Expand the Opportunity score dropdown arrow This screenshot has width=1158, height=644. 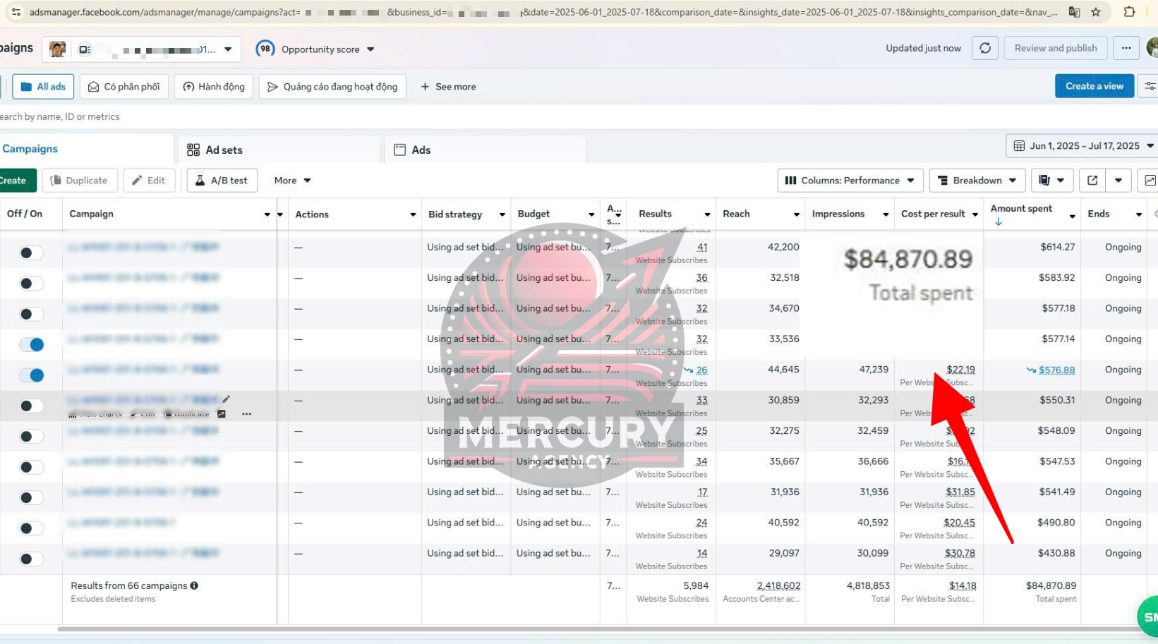371,49
